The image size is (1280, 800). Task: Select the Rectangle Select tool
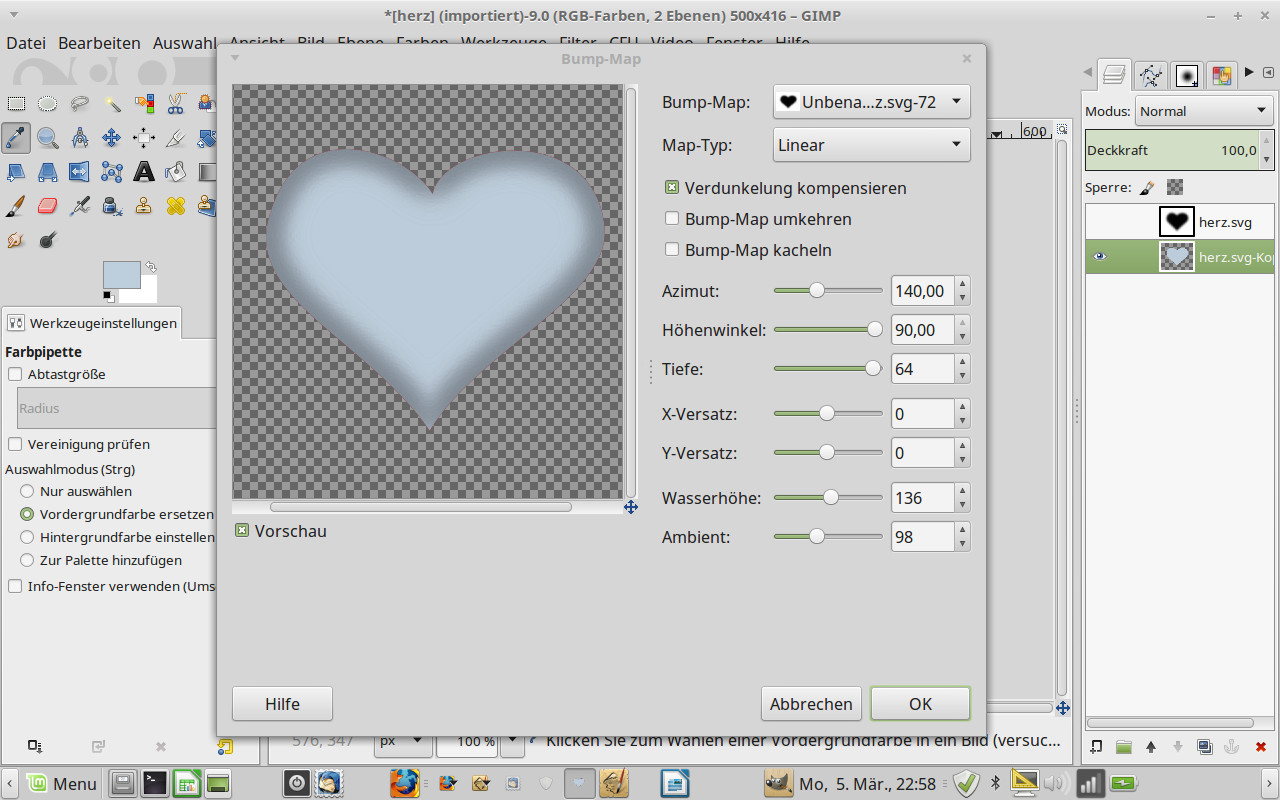(16, 103)
